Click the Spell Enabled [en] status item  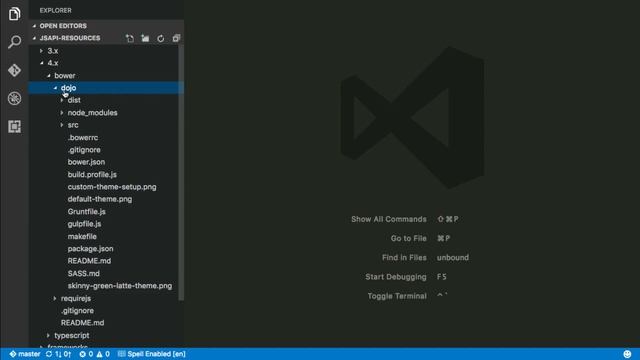[x=152, y=354]
